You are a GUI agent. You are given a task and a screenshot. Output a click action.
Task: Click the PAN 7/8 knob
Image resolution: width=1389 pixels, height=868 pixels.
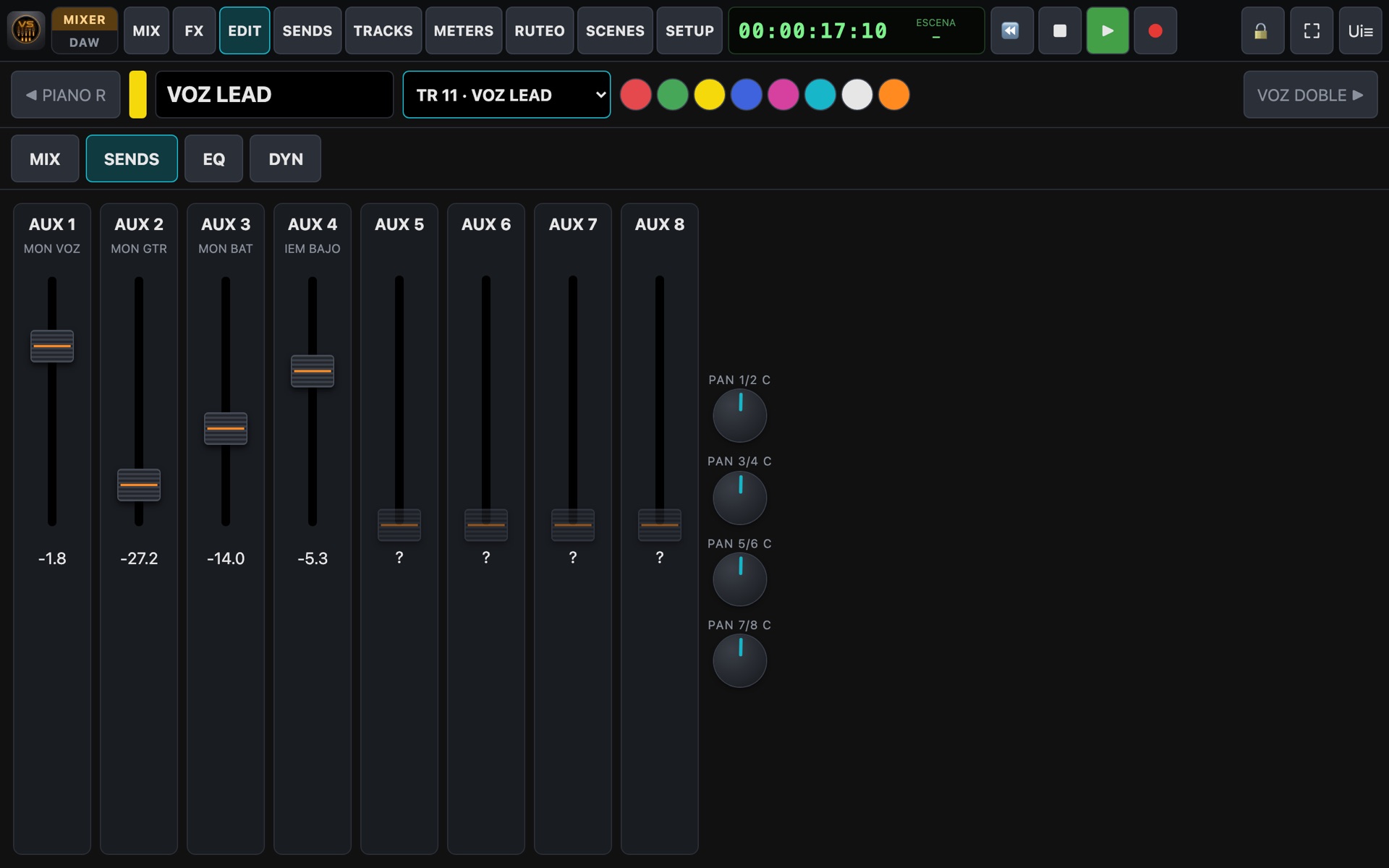click(739, 661)
